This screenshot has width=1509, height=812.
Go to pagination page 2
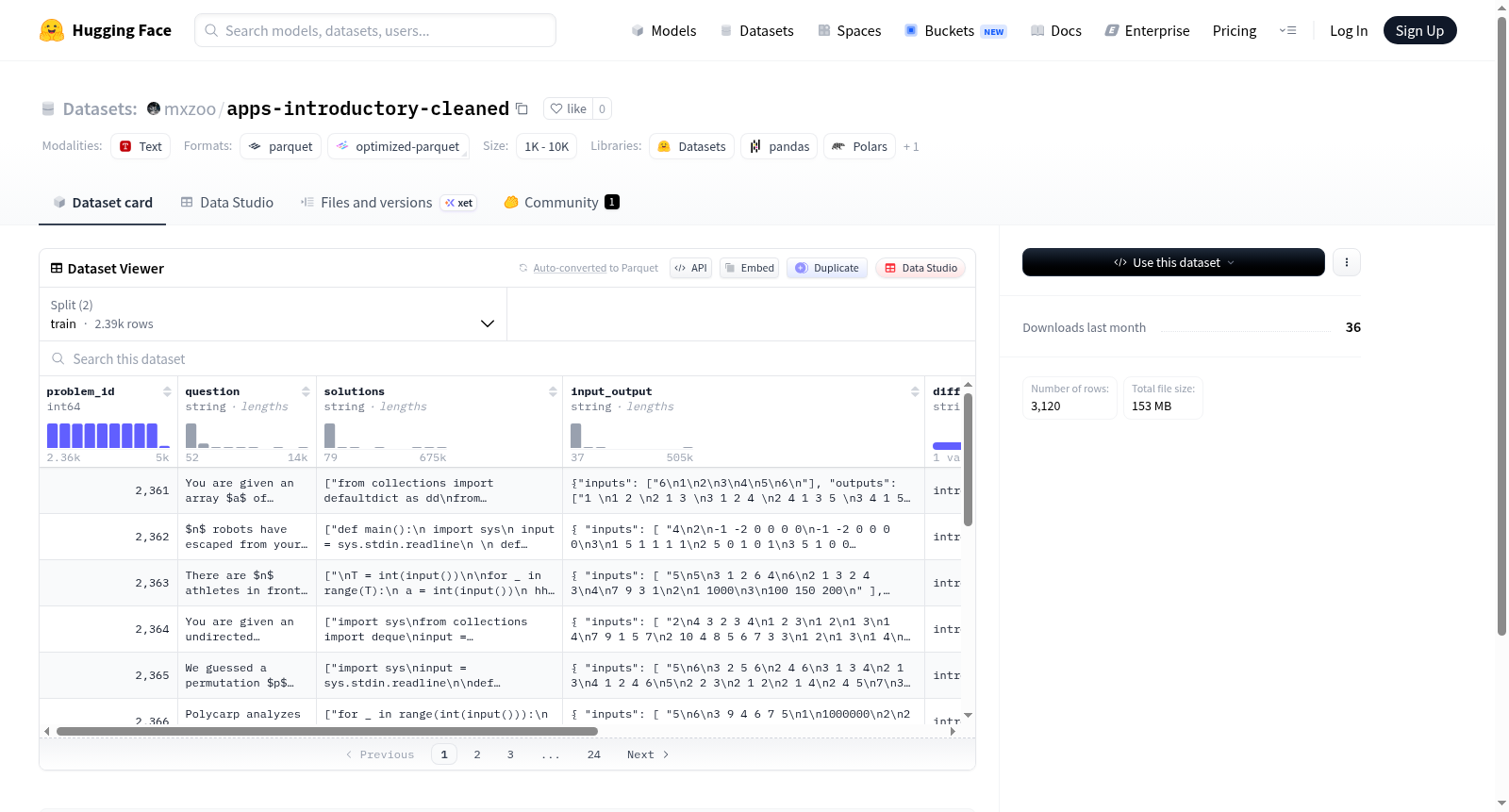pyautogui.click(x=477, y=754)
